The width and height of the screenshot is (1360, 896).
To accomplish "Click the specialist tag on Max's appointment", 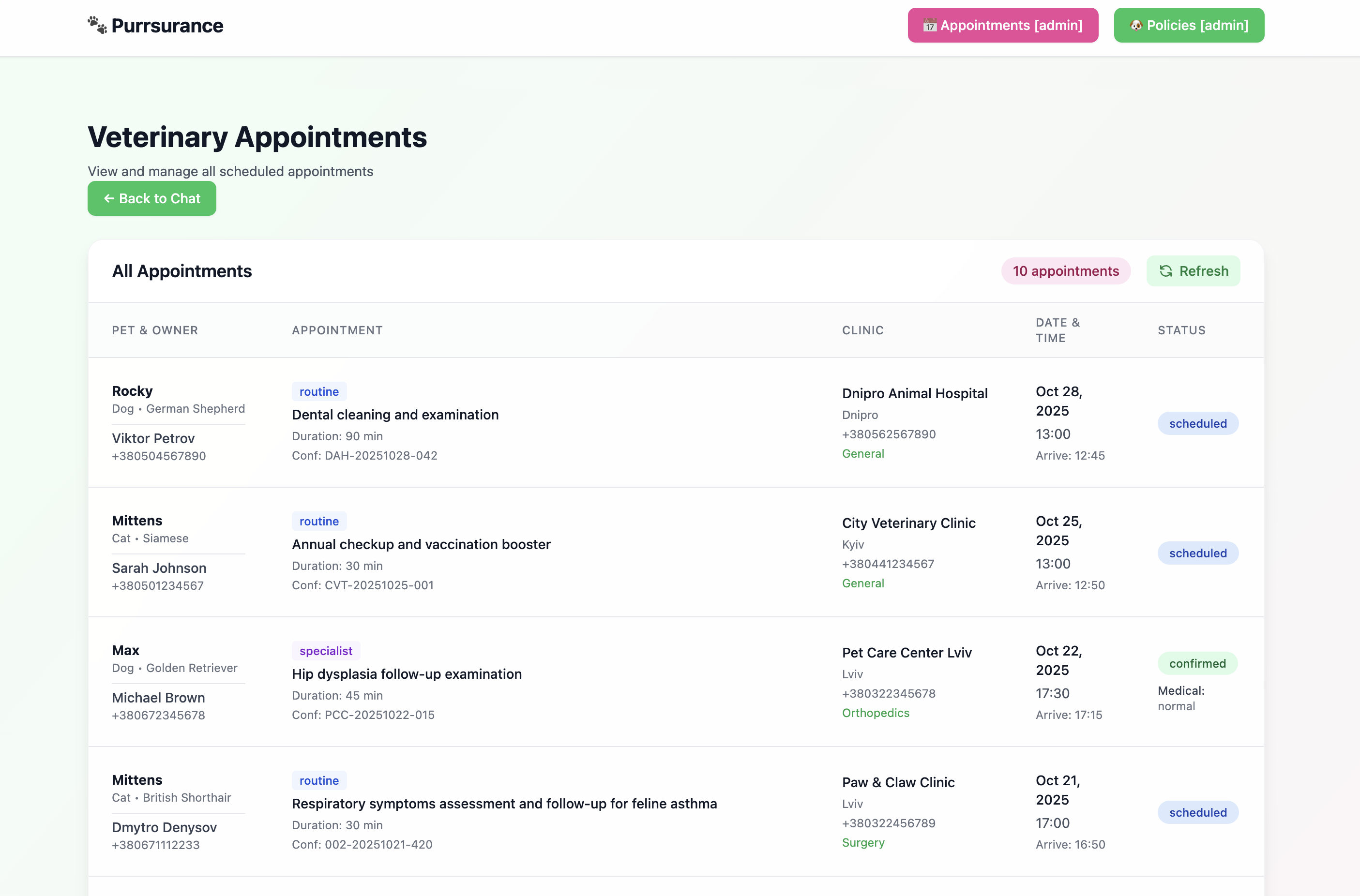I will 326,651.
